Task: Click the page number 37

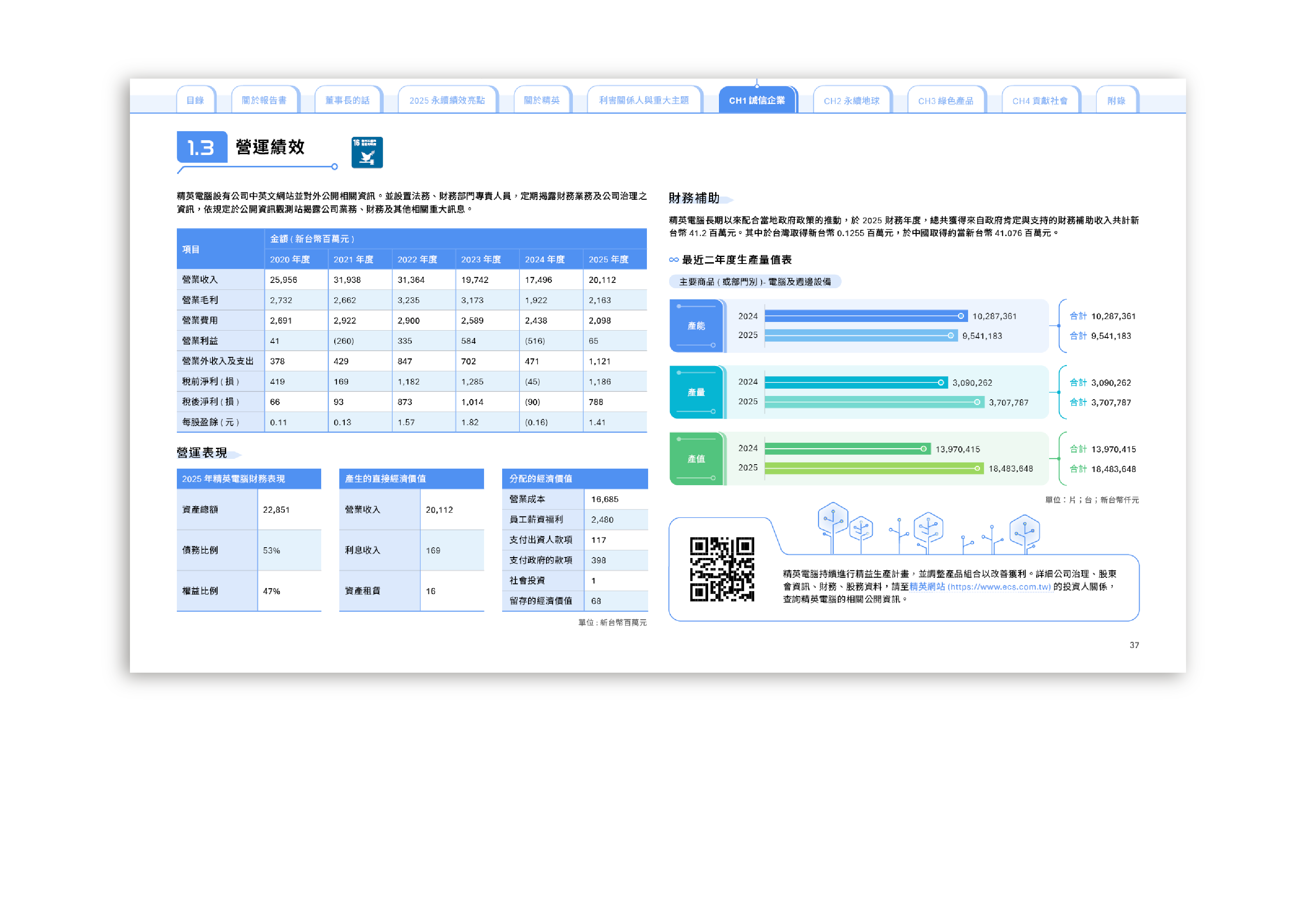Action: tap(1134, 646)
